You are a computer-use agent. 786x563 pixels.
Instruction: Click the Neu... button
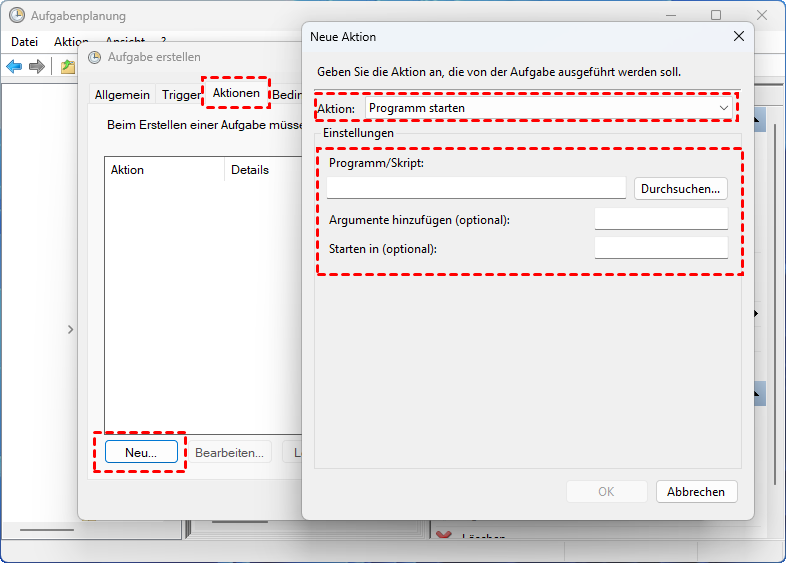[x=141, y=453]
